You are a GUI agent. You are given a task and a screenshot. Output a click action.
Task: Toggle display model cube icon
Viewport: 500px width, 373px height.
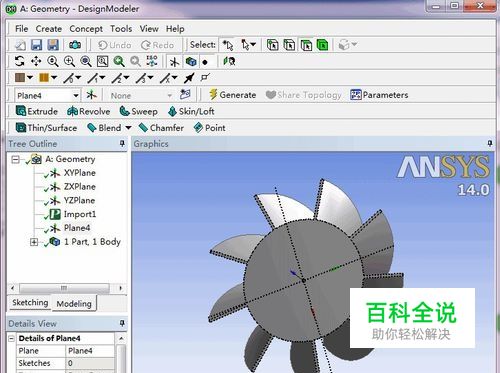(x=191, y=62)
